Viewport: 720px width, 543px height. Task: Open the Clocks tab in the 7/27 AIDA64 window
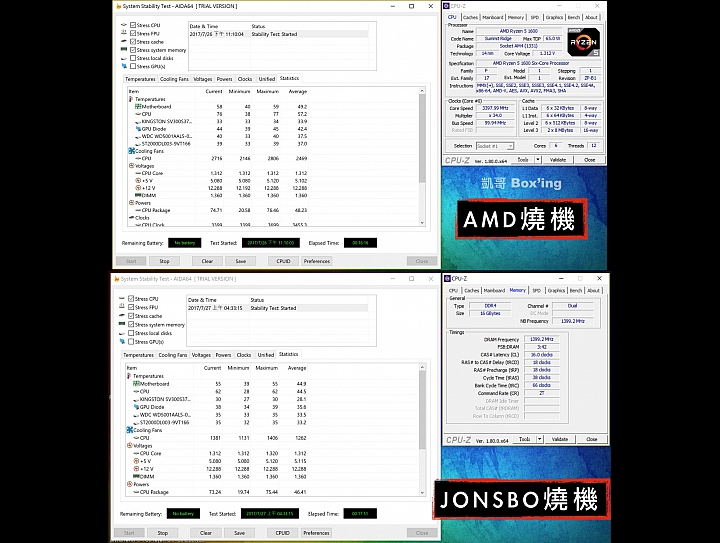tap(244, 355)
